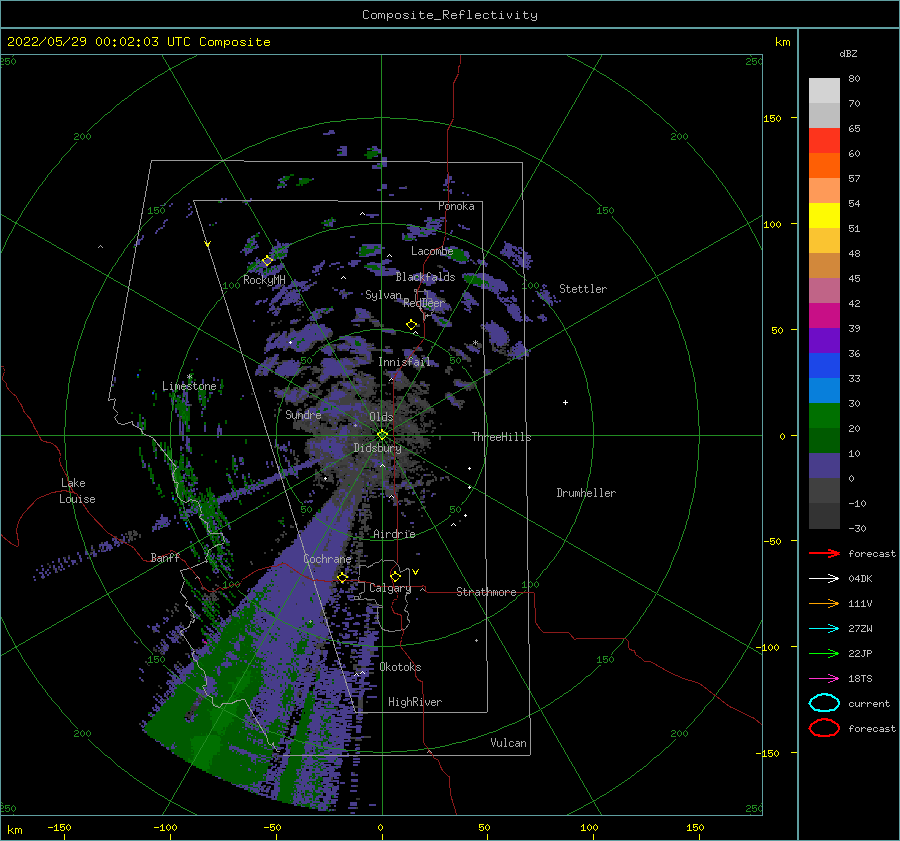Click the ThreeHills town label
Viewport: 900px width, 841px height.
pos(501,437)
